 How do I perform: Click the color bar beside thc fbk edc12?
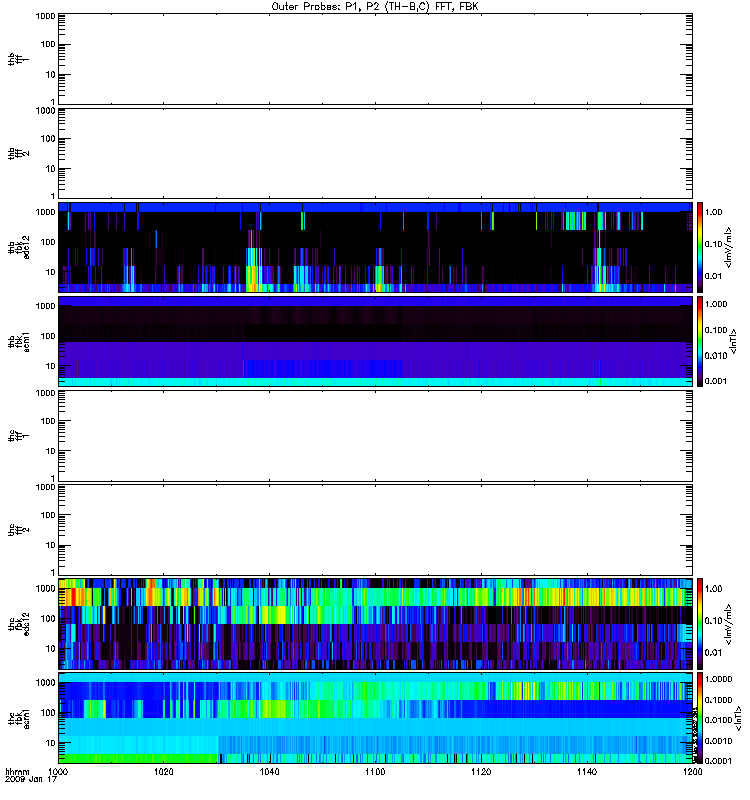click(700, 624)
